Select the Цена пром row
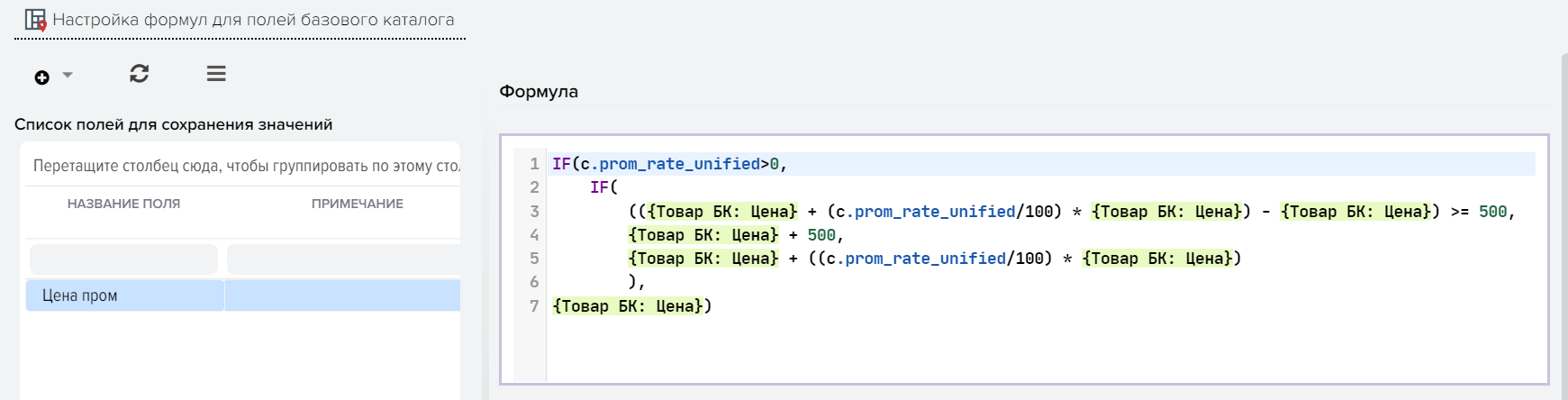 pos(80,295)
